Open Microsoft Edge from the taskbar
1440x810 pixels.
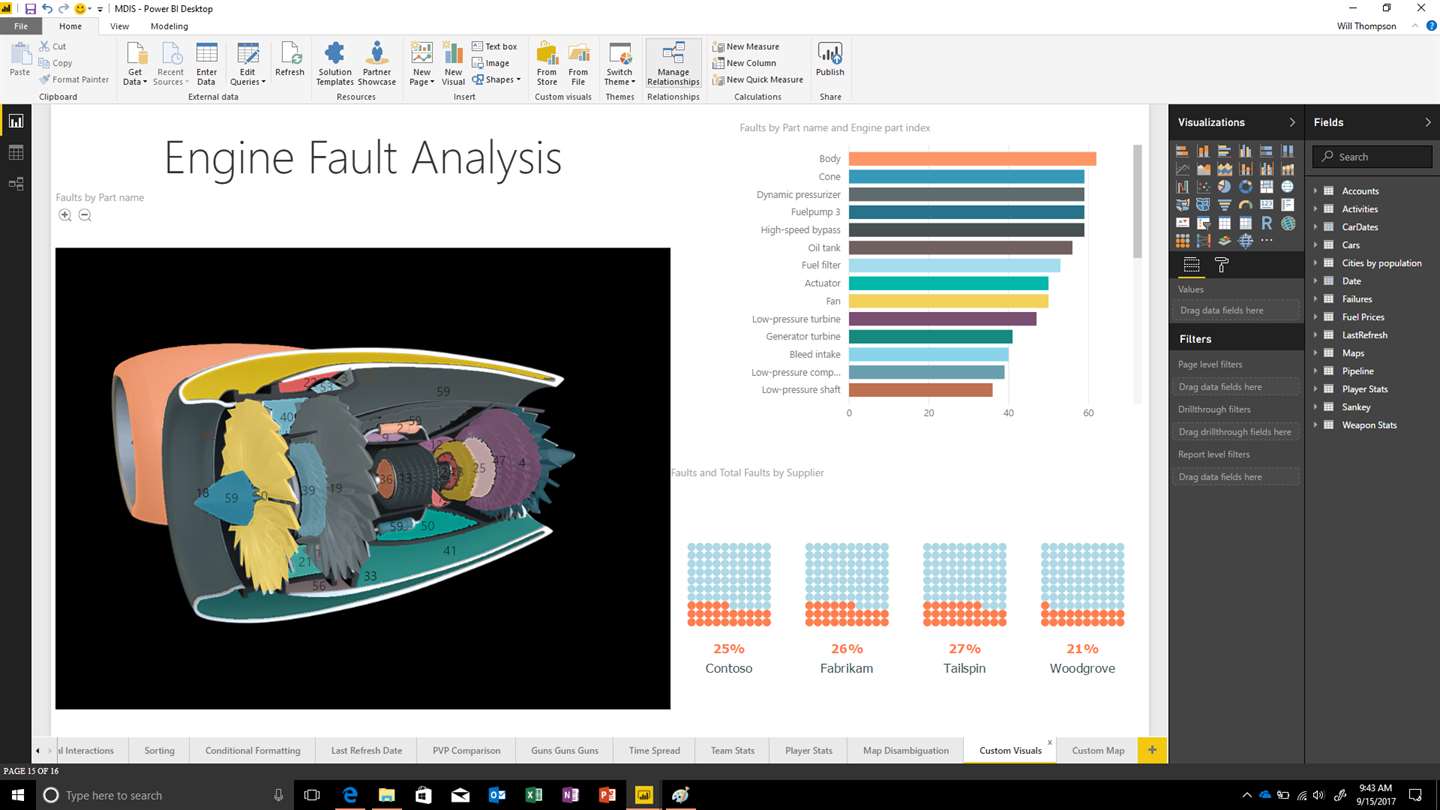[x=350, y=795]
